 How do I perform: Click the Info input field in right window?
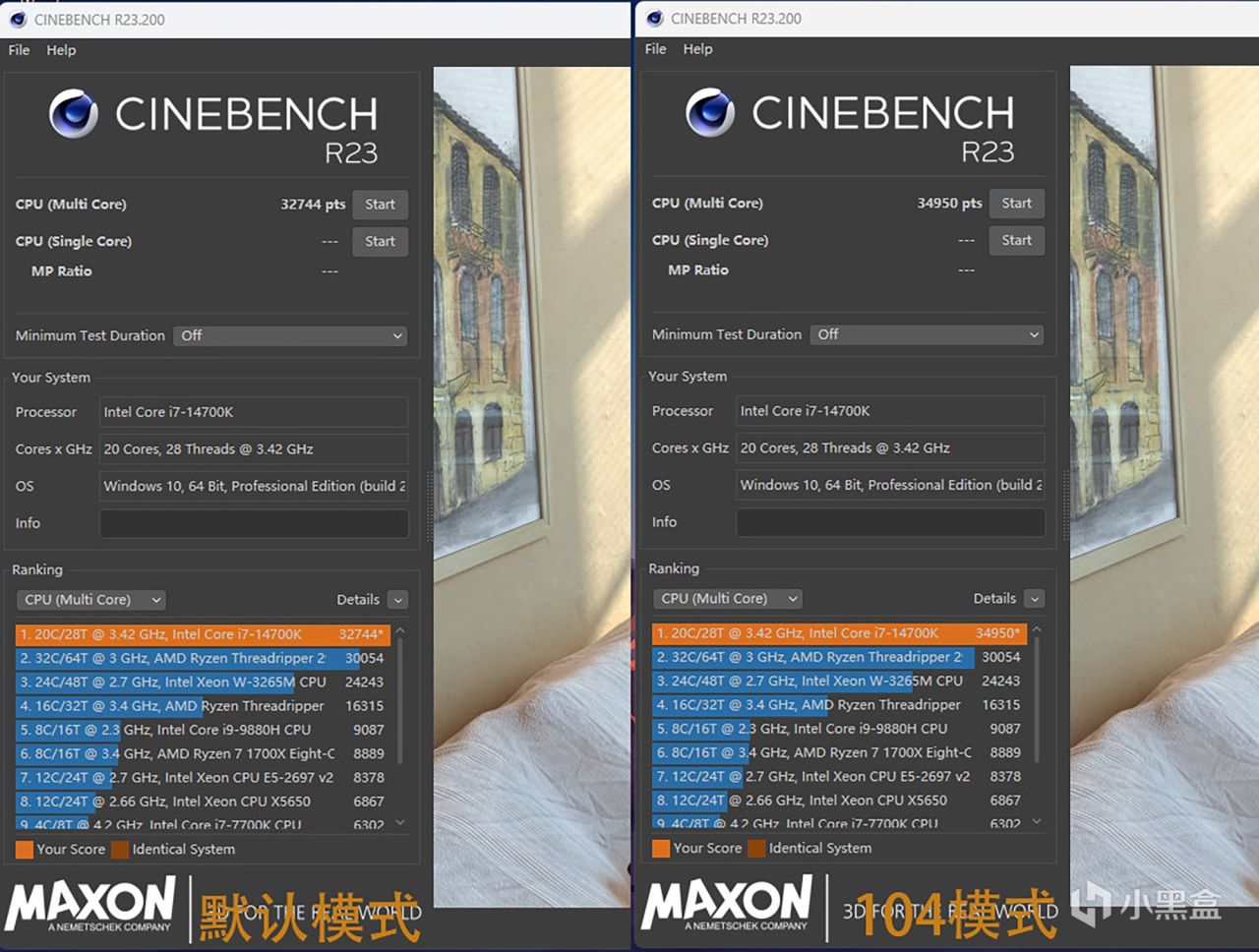pyautogui.click(x=890, y=522)
